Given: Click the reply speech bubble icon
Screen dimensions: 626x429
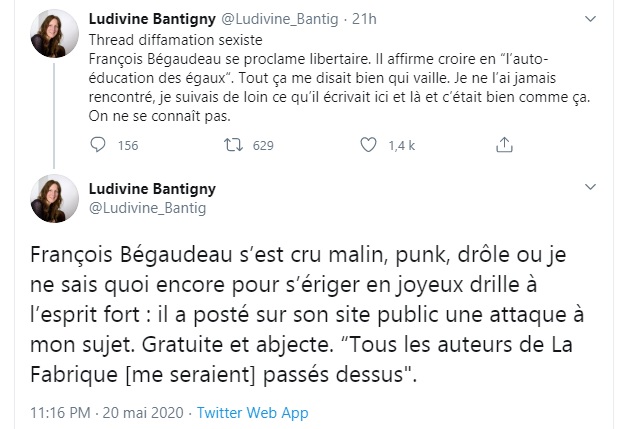Looking at the screenshot, I should [97, 146].
